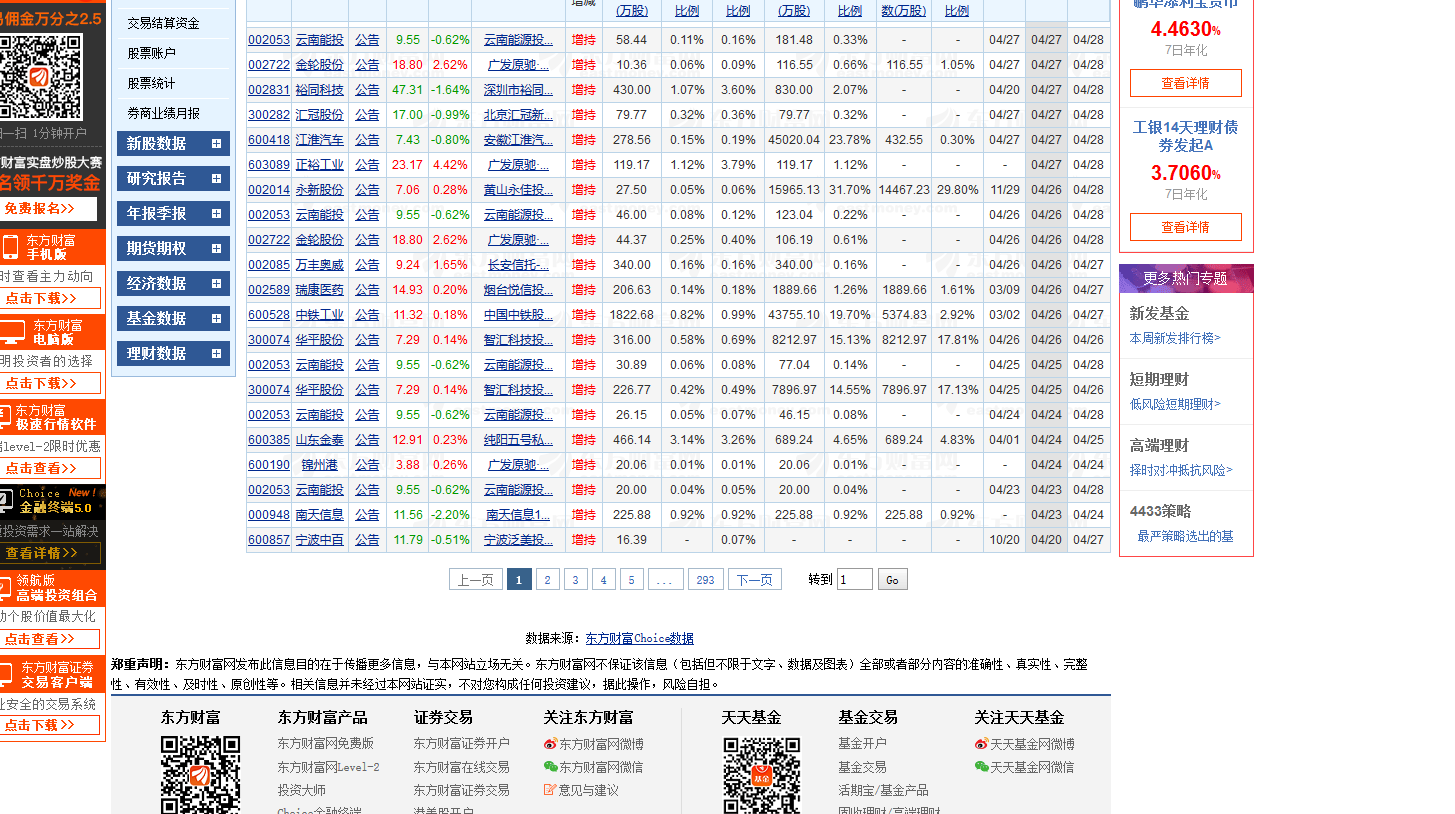Open the 券商业绩月报 menu item
The width and height of the screenshot is (1455, 814).
(x=163, y=114)
